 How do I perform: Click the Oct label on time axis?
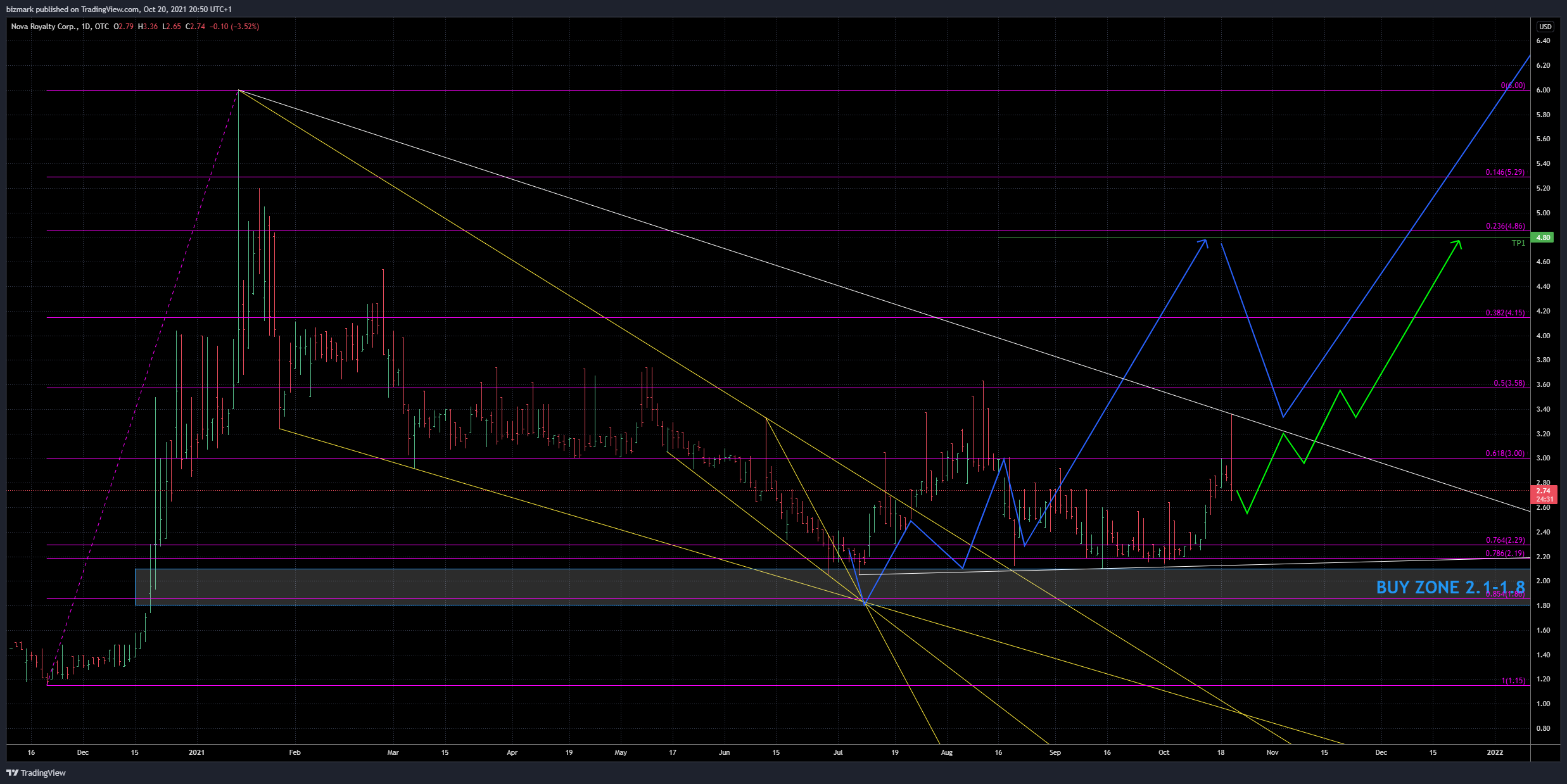1164,752
